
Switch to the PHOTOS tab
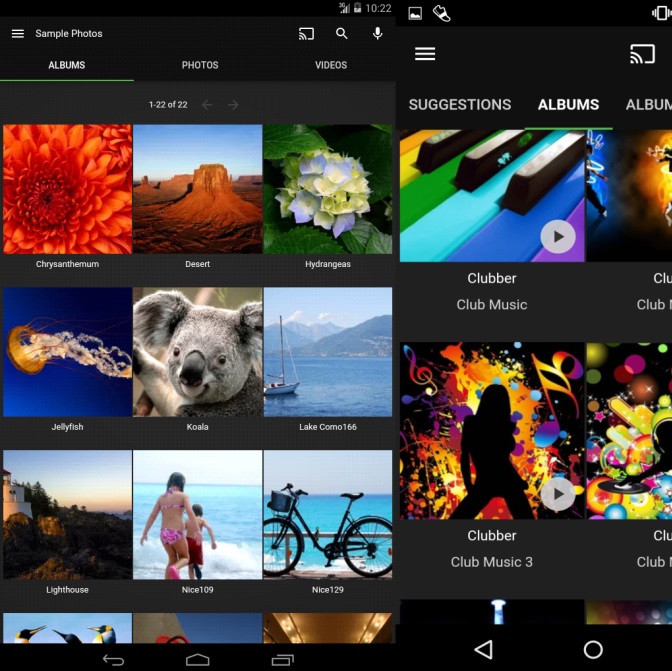click(x=200, y=65)
